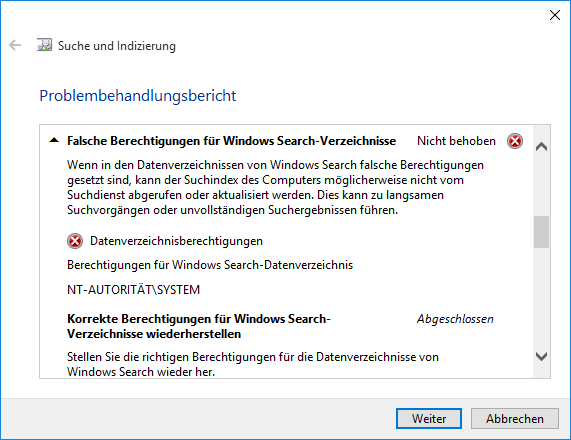Click the Suche und Indizierung title text

[117, 46]
